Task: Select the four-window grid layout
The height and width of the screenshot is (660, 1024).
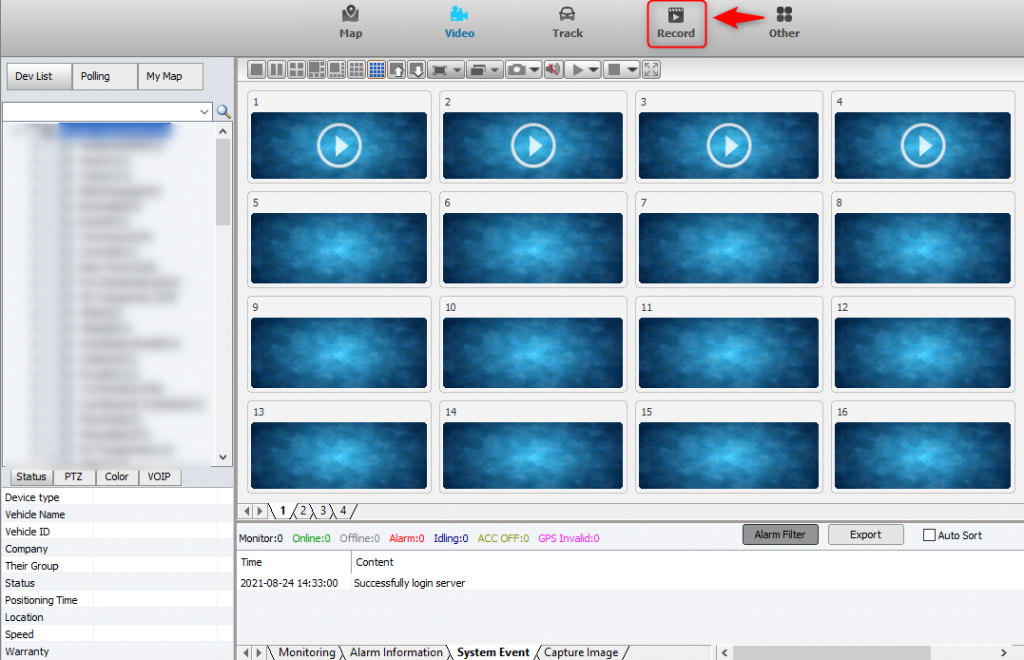Action: (x=297, y=70)
